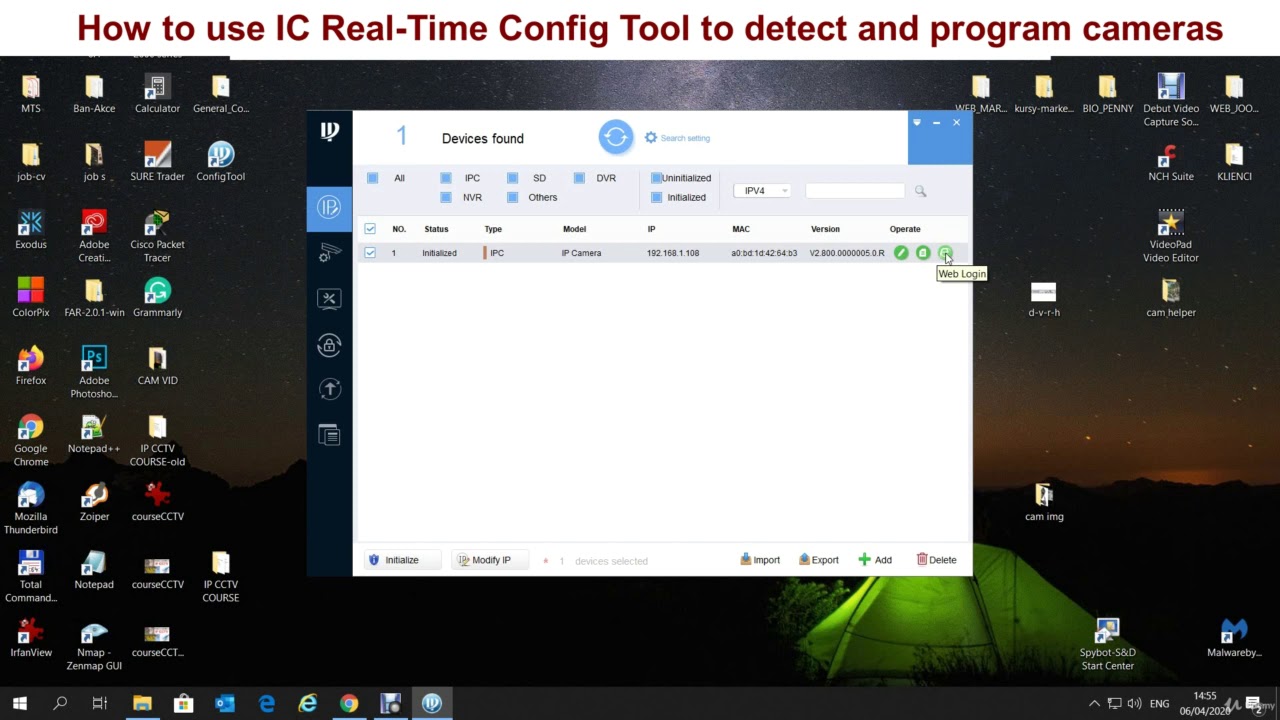Image resolution: width=1280 pixels, height=720 pixels.
Task: Click the V2.800.0000005.0.R version cell
Action: [x=847, y=253]
